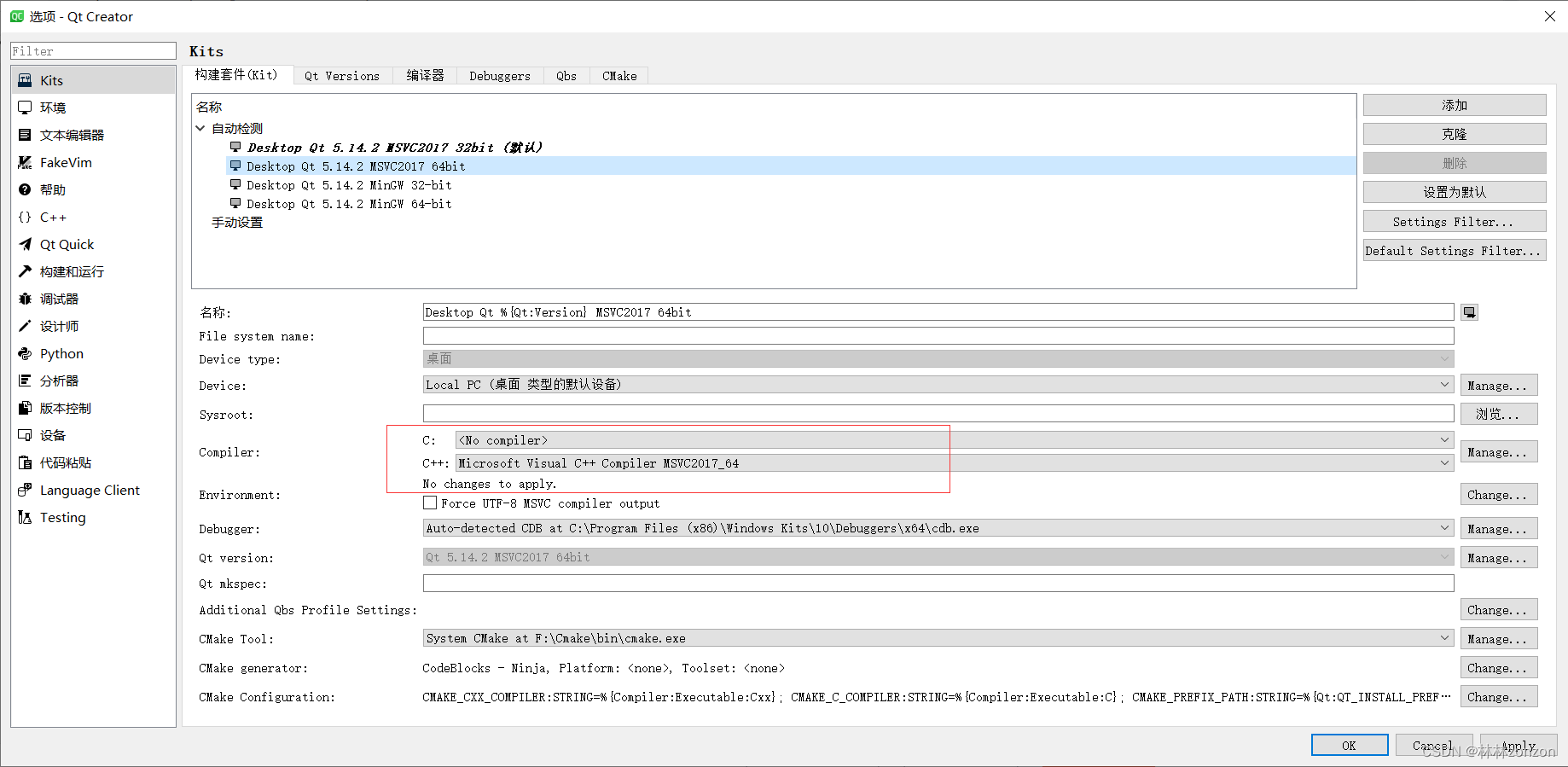Open the Debugger dropdown
1568x767 pixels.
point(938,528)
